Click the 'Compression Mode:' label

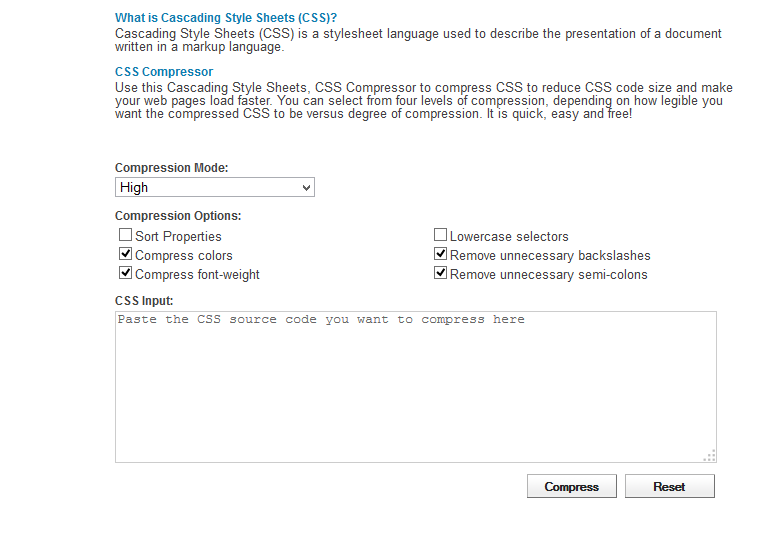point(171,168)
